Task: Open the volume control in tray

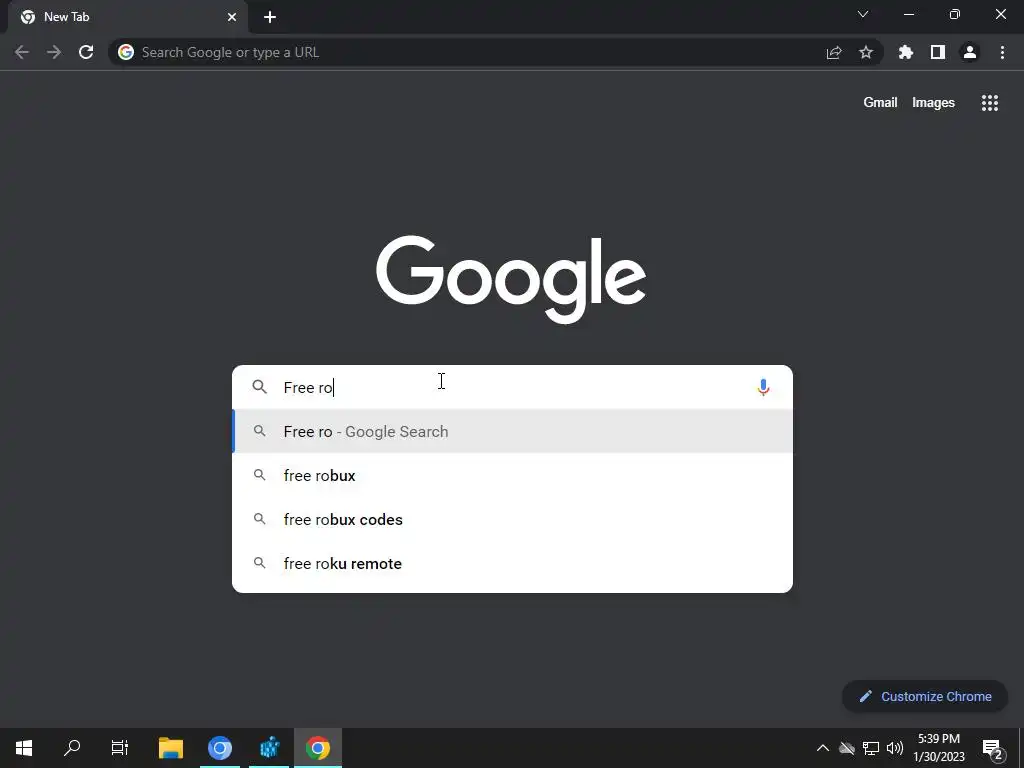Action: point(895,748)
